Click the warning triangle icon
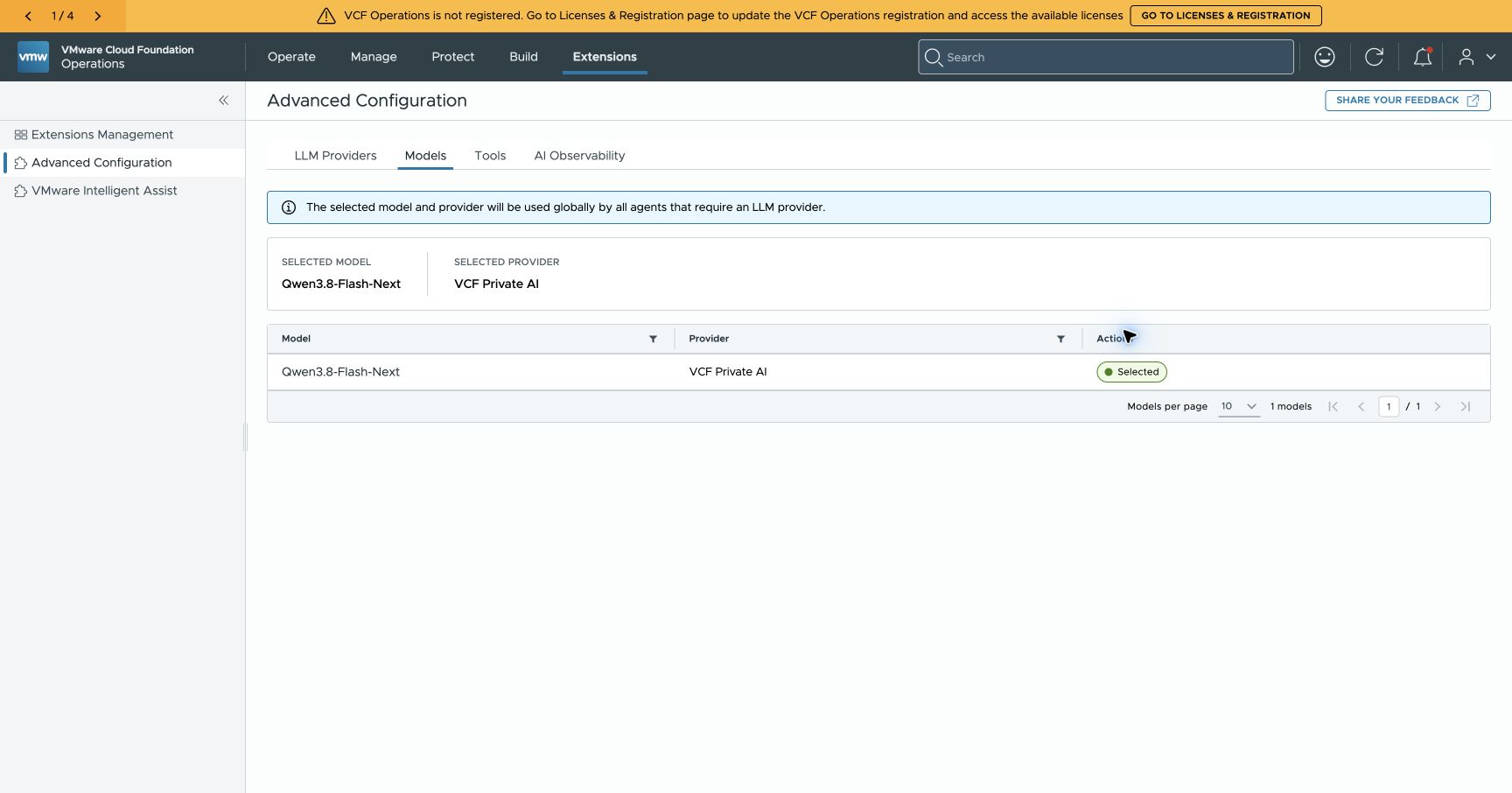The height and width of the screenshot is (793, 1512). coord(326,16)
